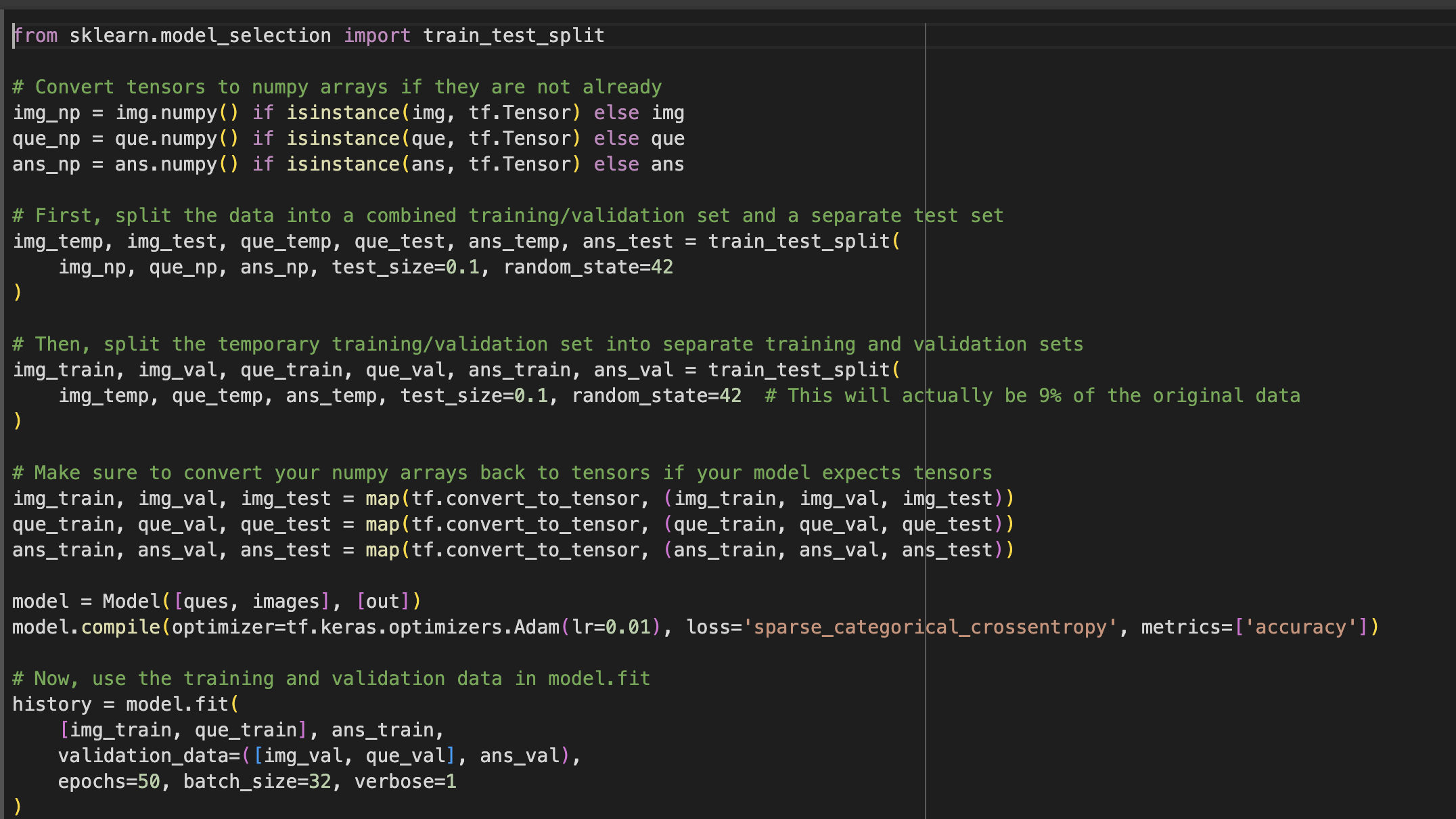This screenshot has height=819, width=1456.
Task: Click 'img_np' variable assignment
Action: [x=46, y=112]
